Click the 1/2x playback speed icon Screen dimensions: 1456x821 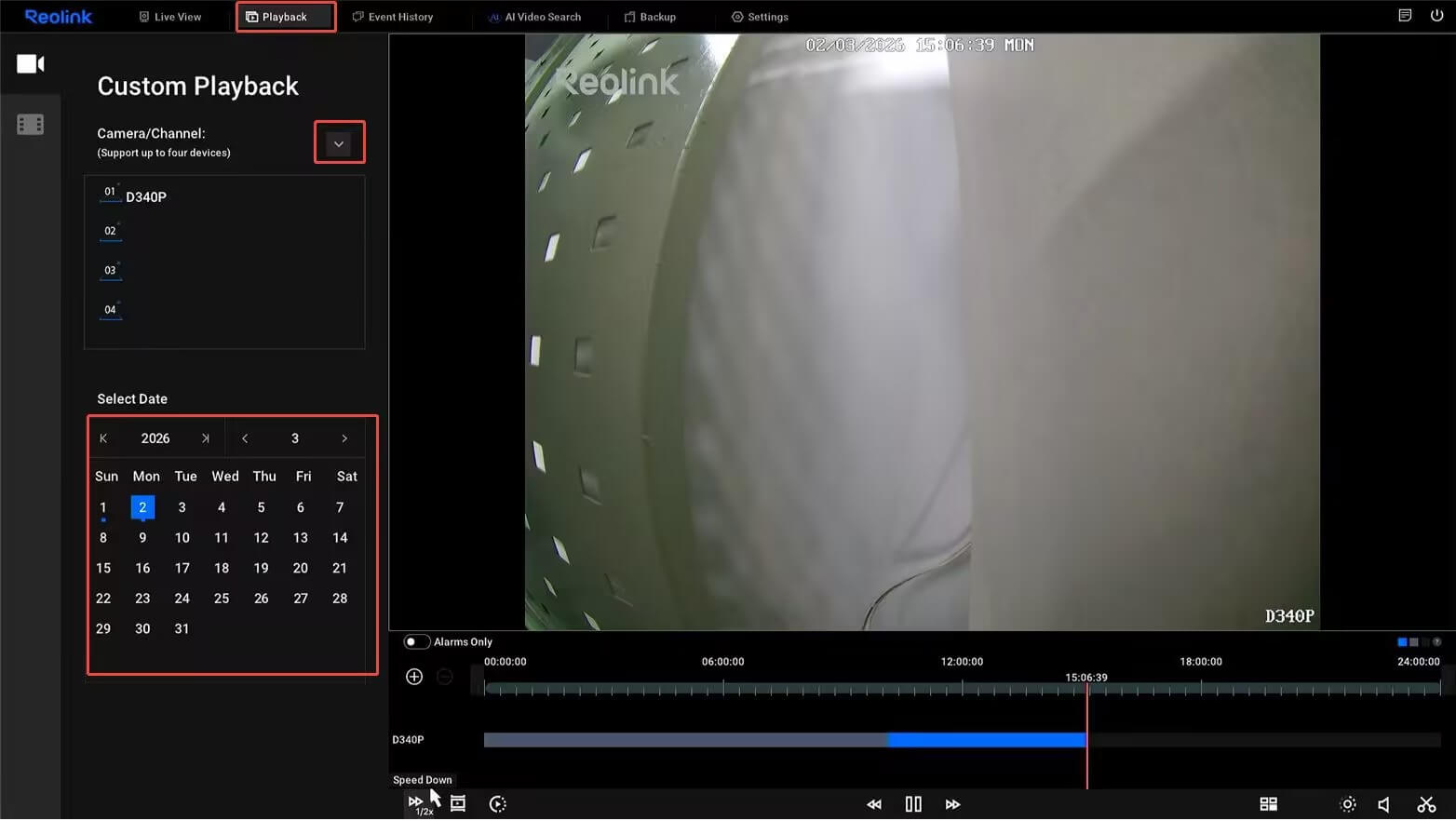pos(415,802)
